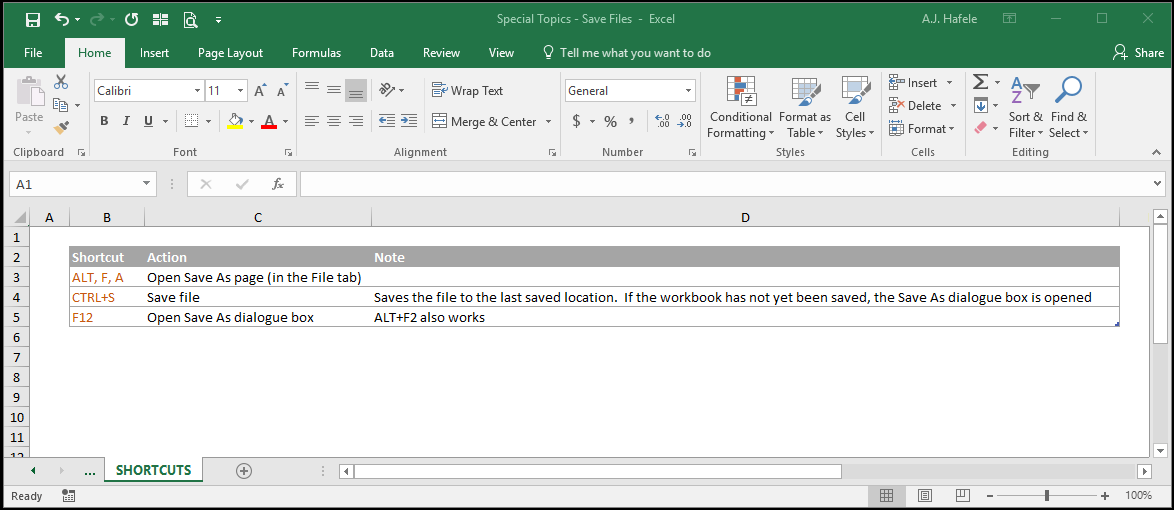Toggle Wrap Text
The width and height of the screenshot is (1174, 510).
[x=468, y=91]
